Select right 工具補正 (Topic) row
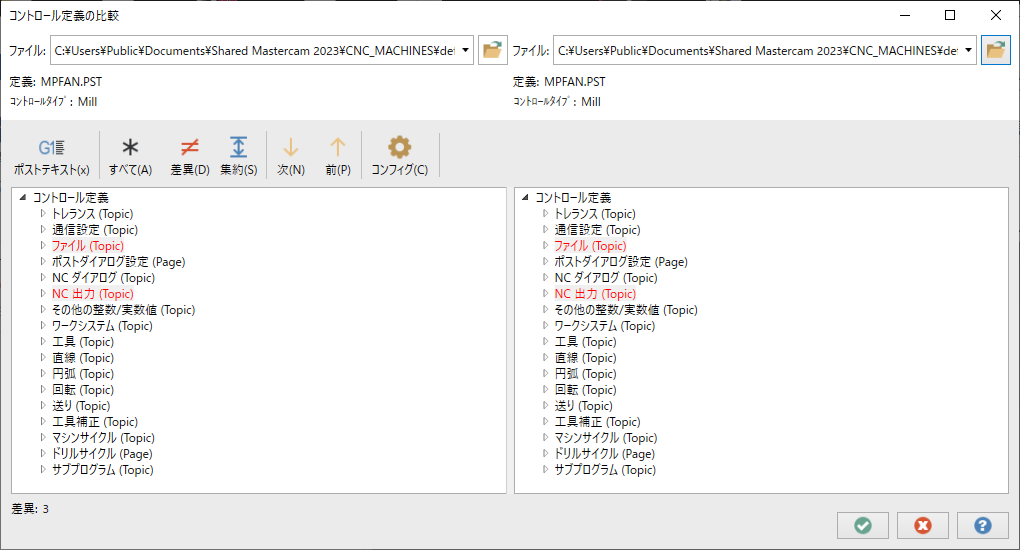Viewport: 1020px width, 550px height. tap(597, 422)
